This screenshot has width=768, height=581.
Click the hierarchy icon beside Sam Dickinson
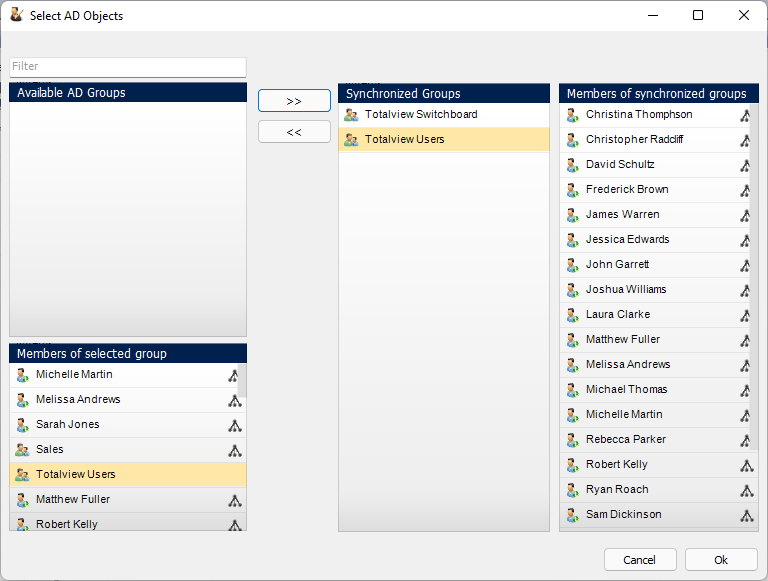pyautogui.click(x=746, y=516)
